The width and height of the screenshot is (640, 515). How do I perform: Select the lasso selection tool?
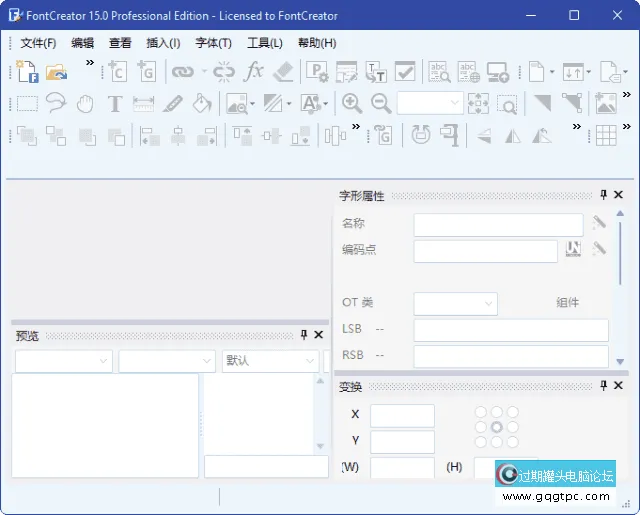[56, 103]
